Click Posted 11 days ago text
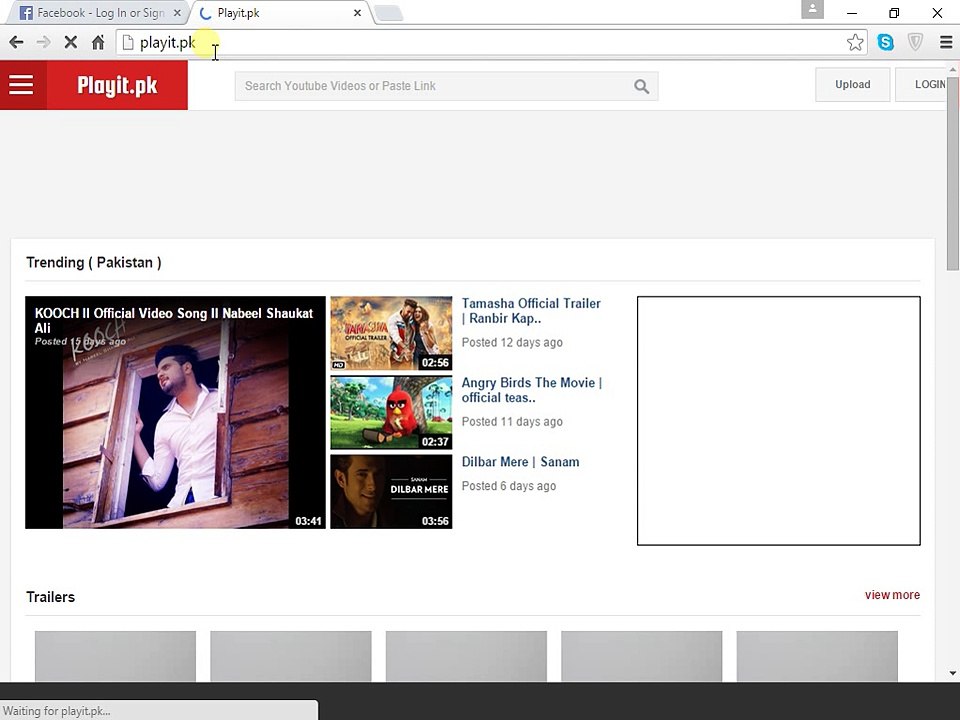This screenshot has width=960, height=720. (512, 421)
